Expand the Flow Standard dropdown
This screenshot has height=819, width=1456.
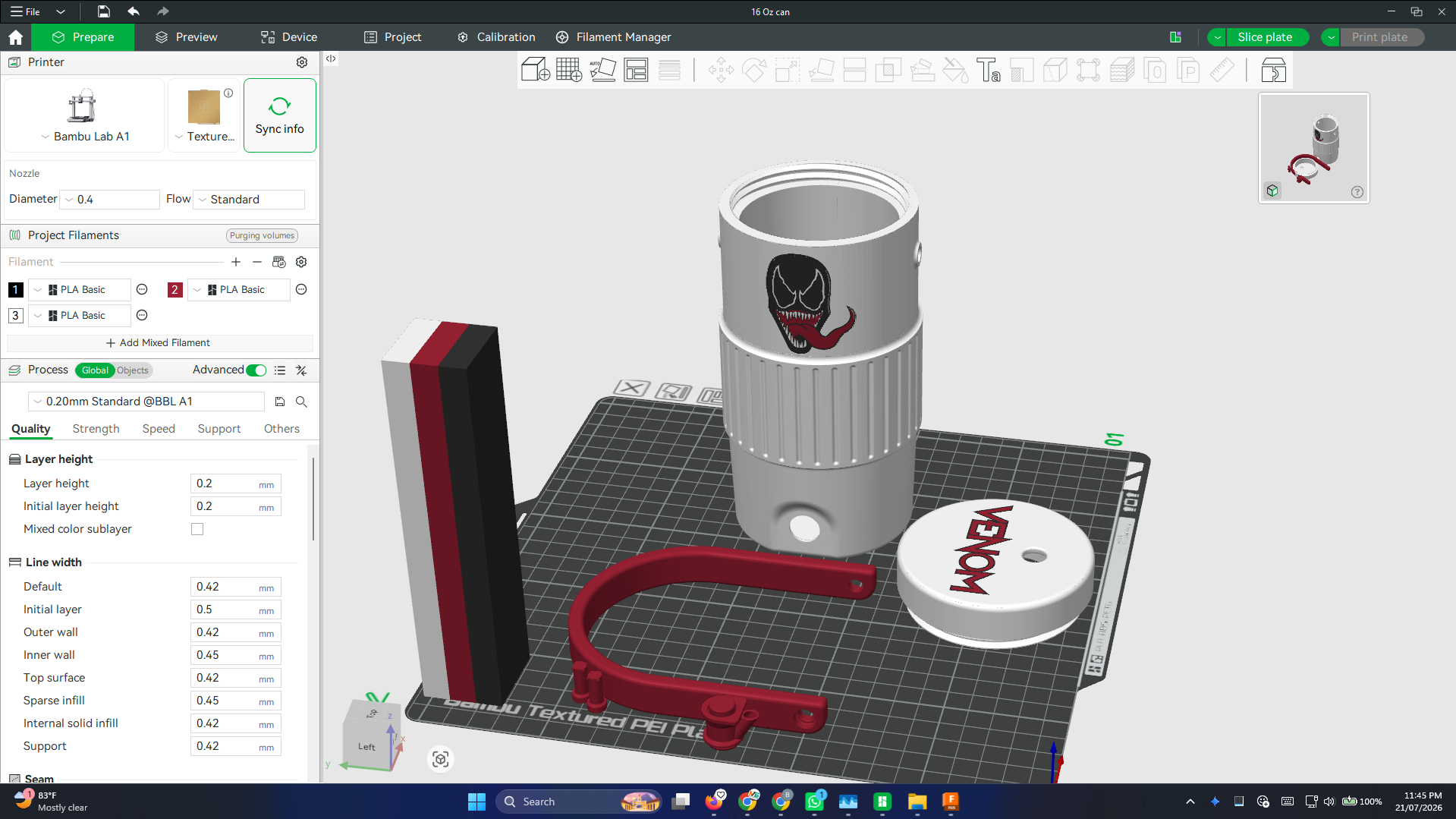249,200
